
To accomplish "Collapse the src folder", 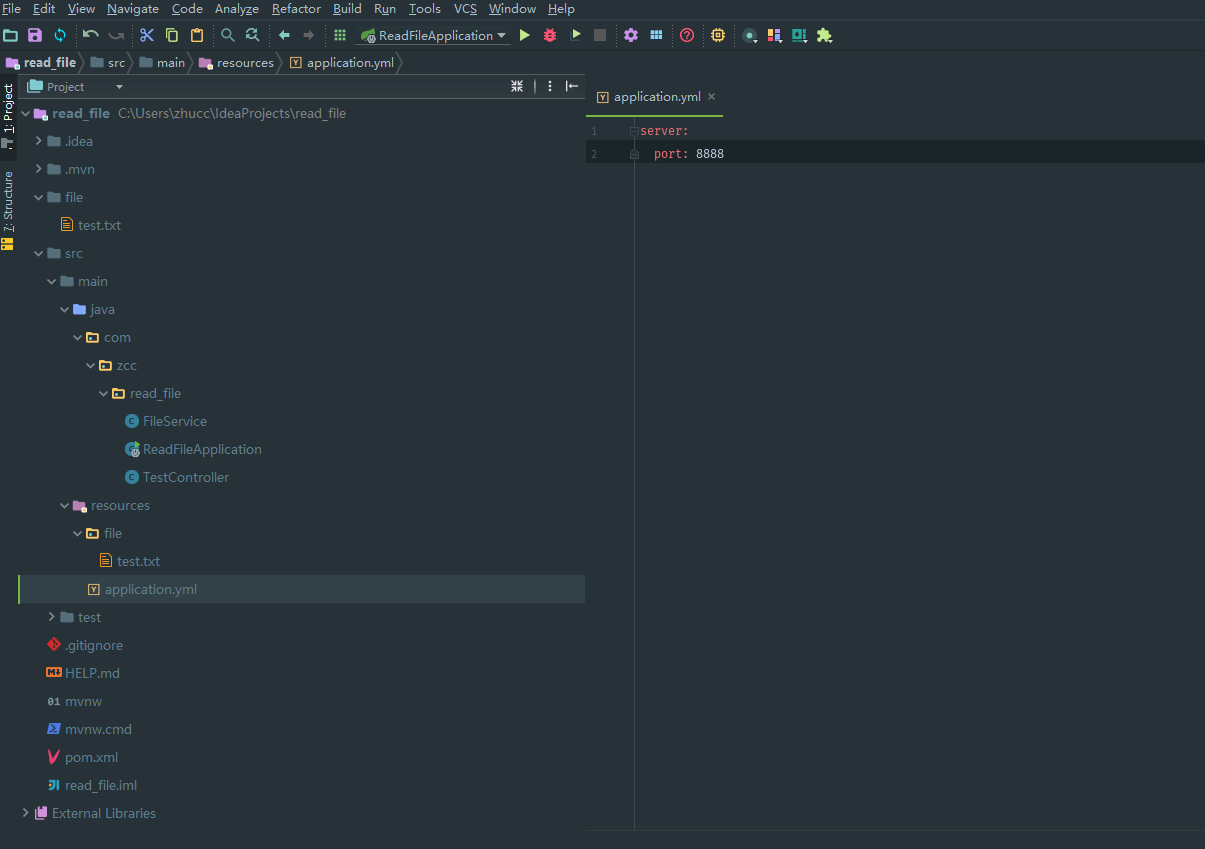I will (x=39, y=253).
